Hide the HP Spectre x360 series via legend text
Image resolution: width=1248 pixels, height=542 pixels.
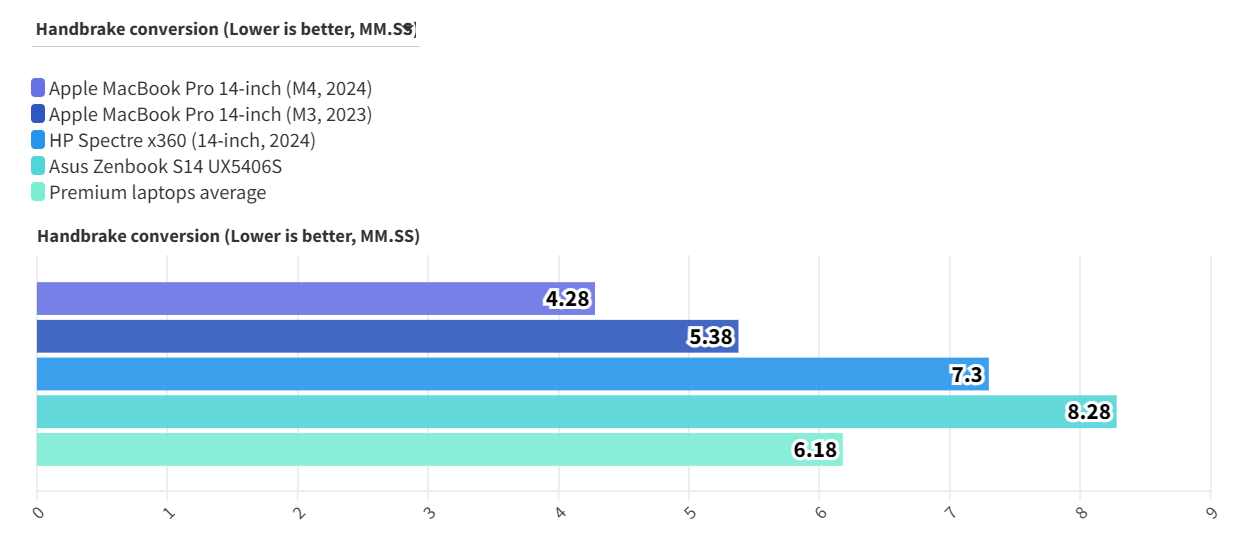182,140
